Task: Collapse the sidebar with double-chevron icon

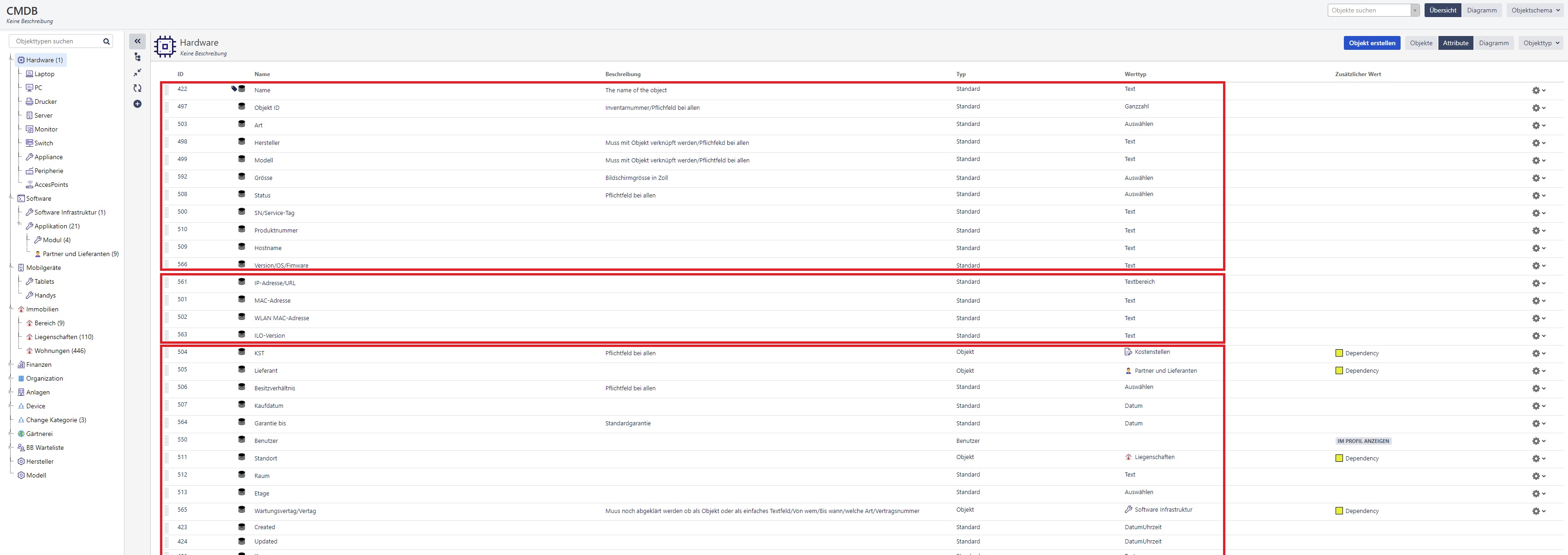Action: pos(137,42)
